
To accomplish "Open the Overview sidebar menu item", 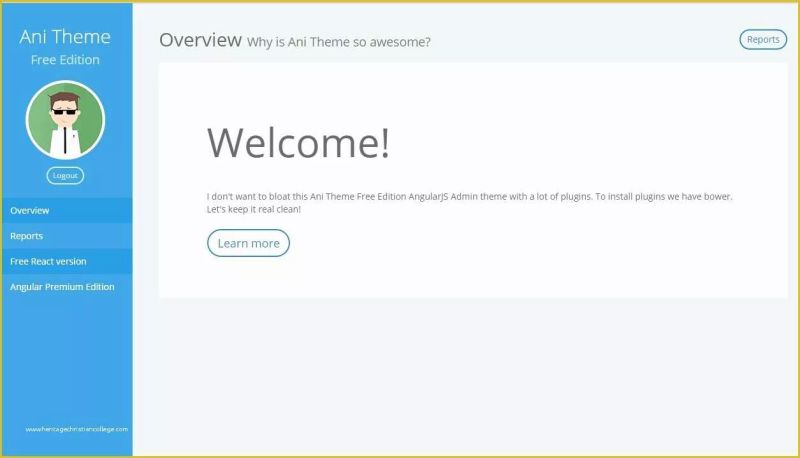I will (x=67, y=210).
